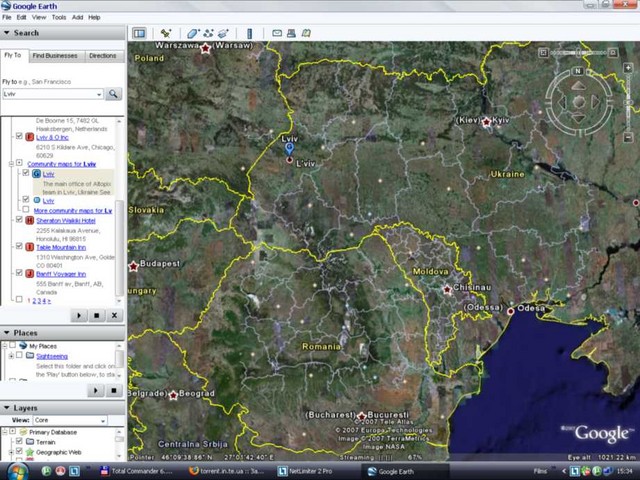Expand the Geographic Web tree node
Image resolution: width=640 pixels, height=480 pixels.
pos(11,452)
